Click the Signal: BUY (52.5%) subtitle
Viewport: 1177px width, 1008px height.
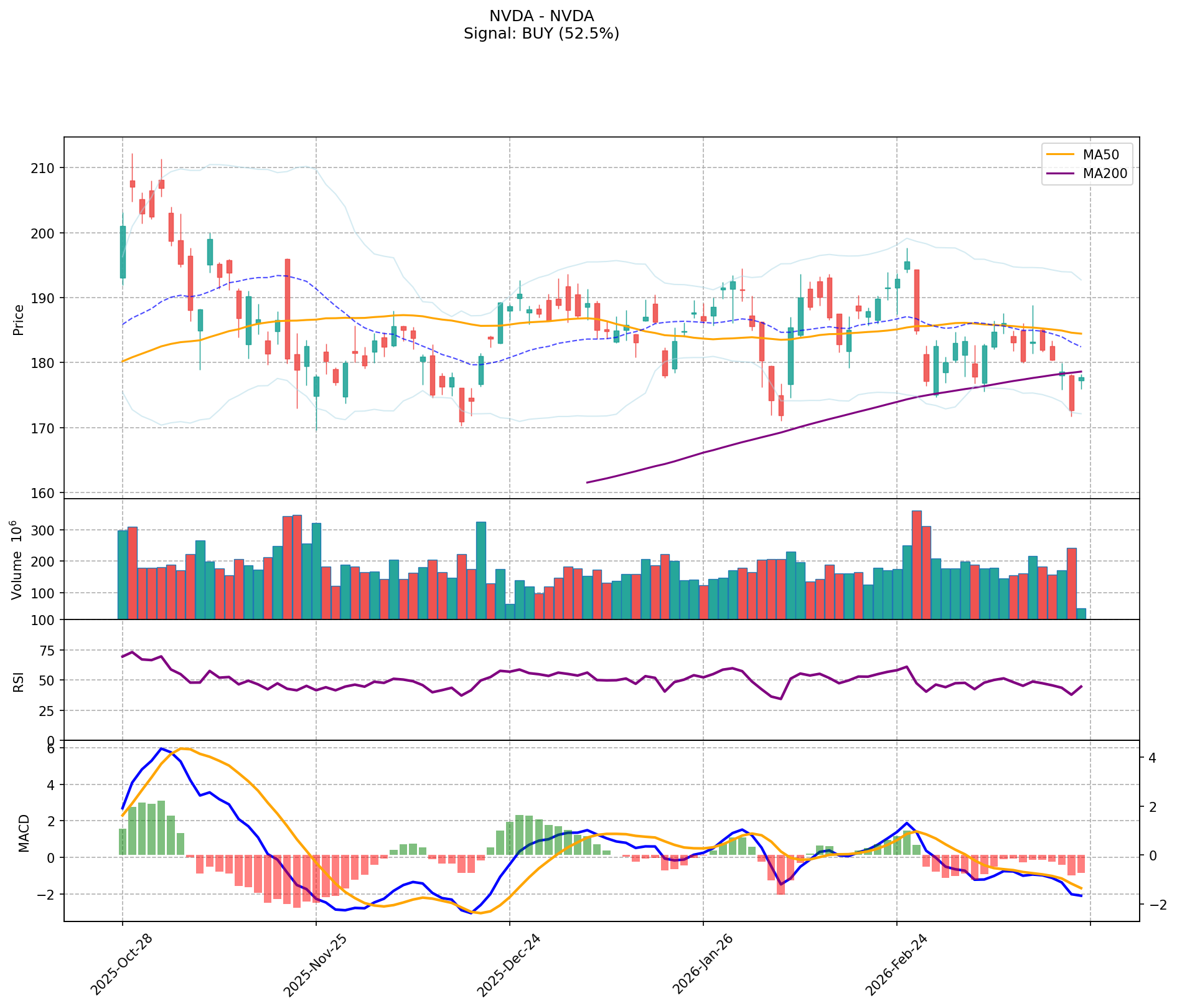[x=541, y=34]
